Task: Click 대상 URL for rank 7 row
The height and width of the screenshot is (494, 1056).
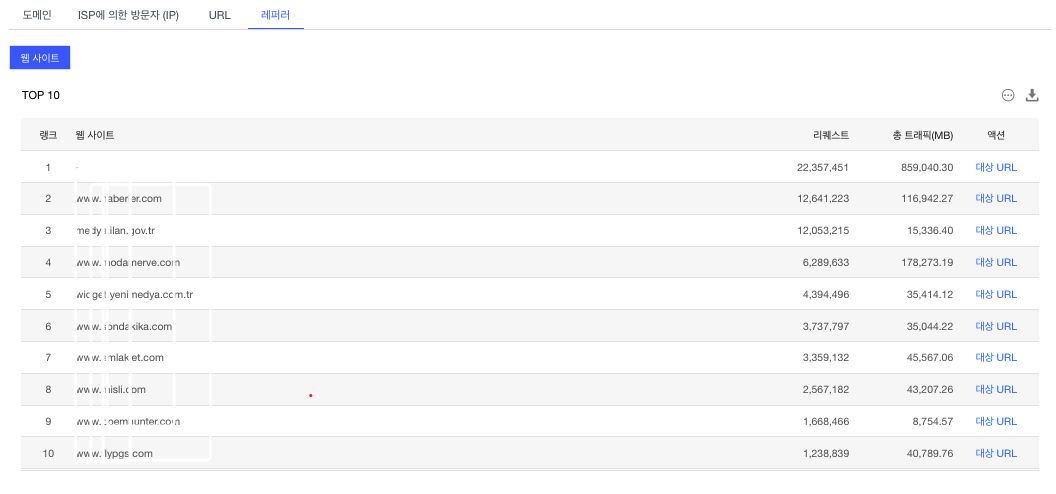Action: pos(996,357)
